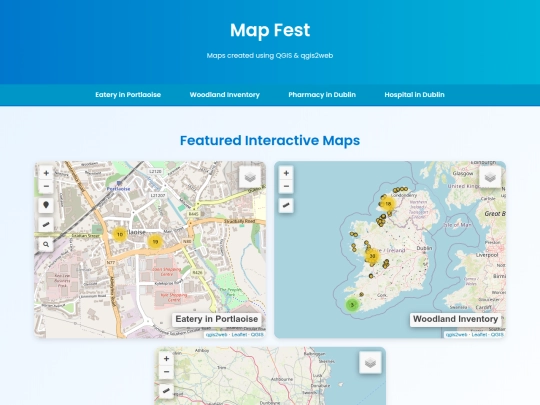
Task: Zoom in on the Woodland Inventory map
Action: (286, 173)
